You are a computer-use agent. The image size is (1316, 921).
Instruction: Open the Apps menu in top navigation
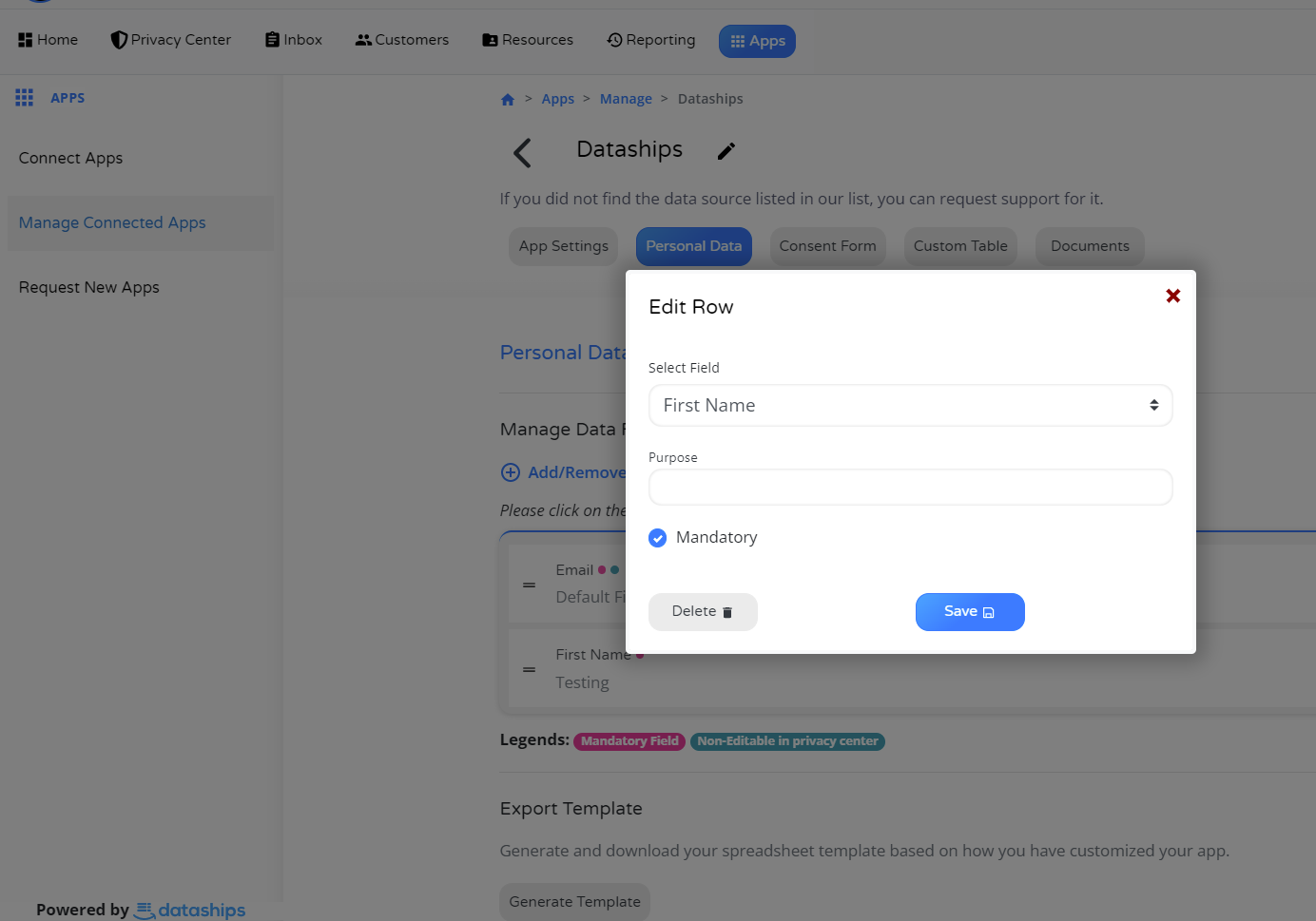(x=757, y=41)
